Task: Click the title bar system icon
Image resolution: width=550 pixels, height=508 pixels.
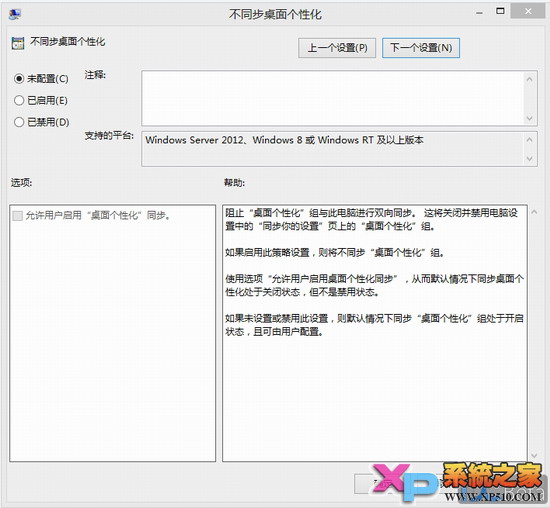Action: [15, 14]
